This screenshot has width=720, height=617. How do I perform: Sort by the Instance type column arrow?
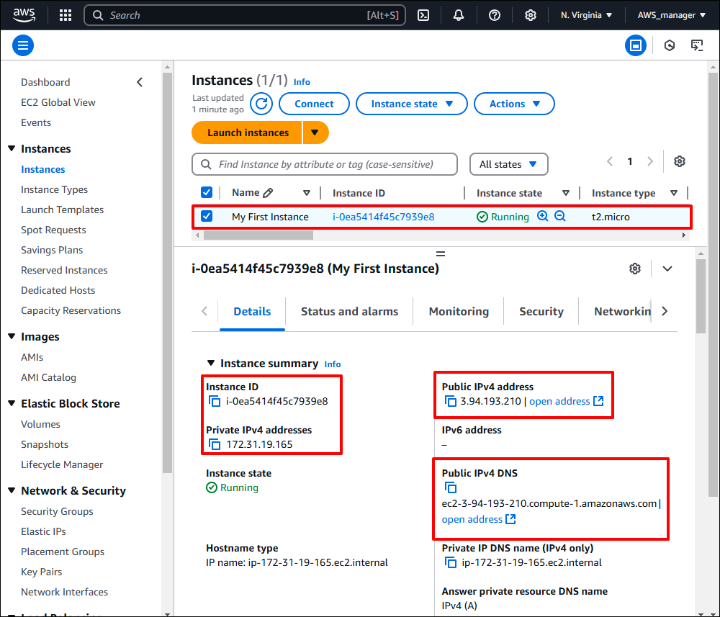674,193
